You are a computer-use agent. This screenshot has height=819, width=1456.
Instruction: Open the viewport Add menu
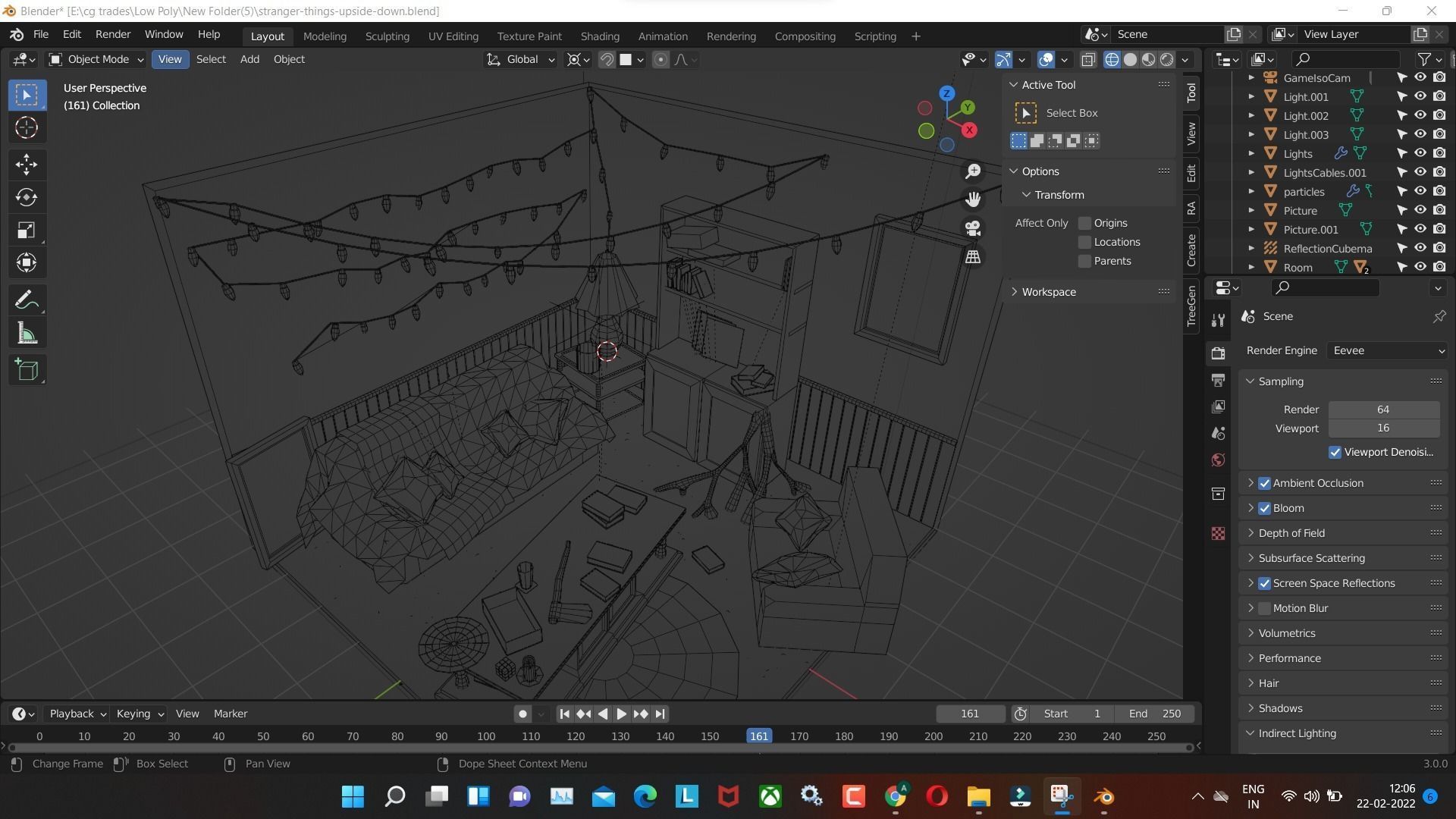pyautogui.click(x=249, y=59)
